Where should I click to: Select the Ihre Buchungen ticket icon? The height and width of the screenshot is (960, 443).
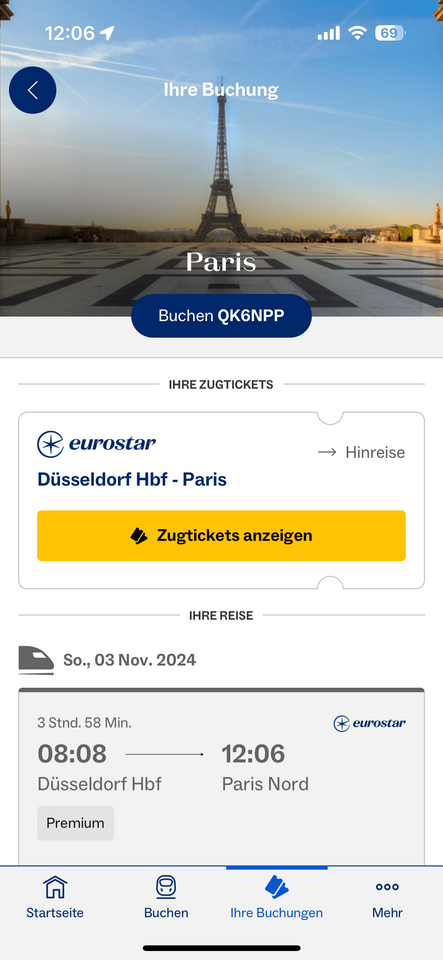277,887
